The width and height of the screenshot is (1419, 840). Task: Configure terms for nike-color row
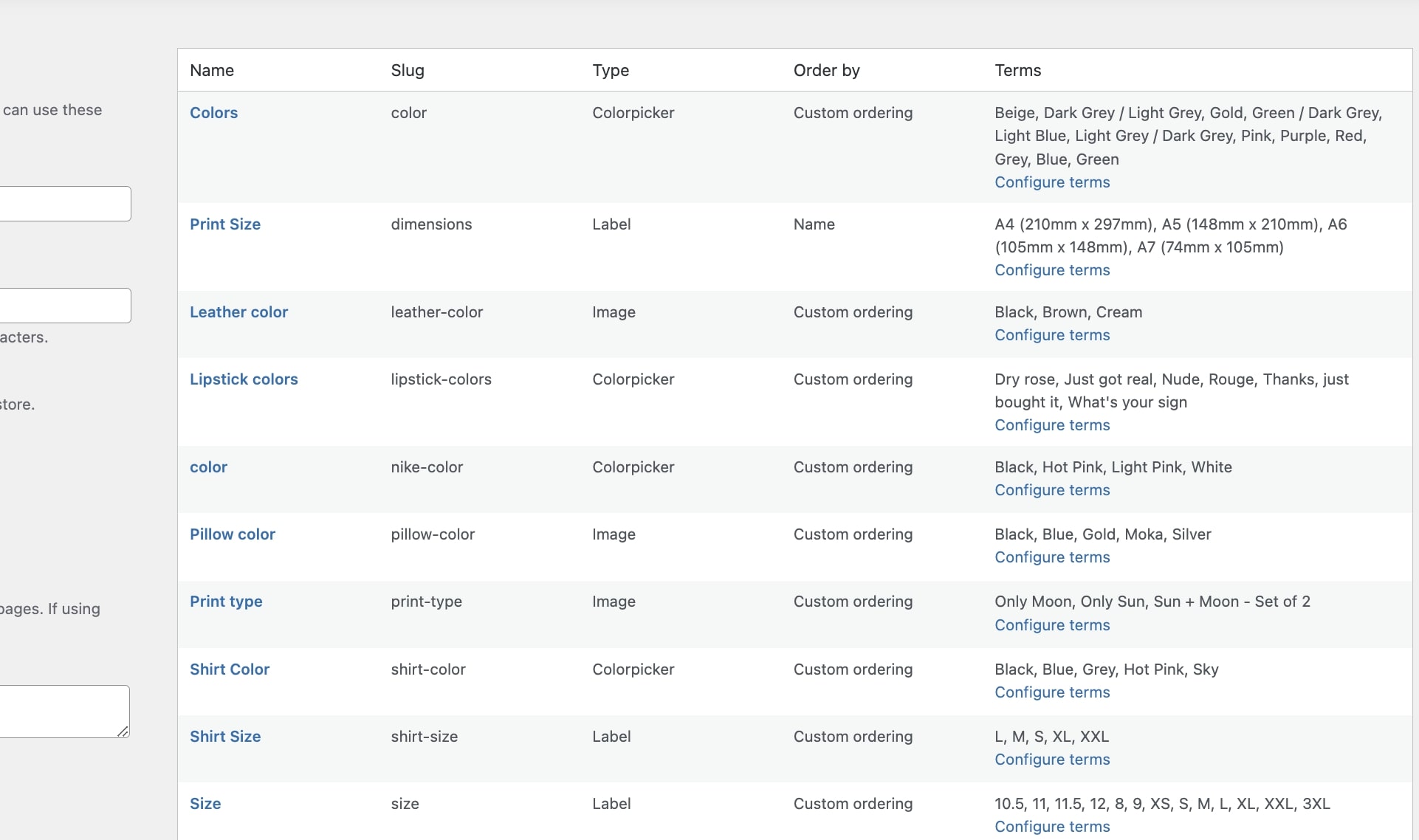(1052, 490)
